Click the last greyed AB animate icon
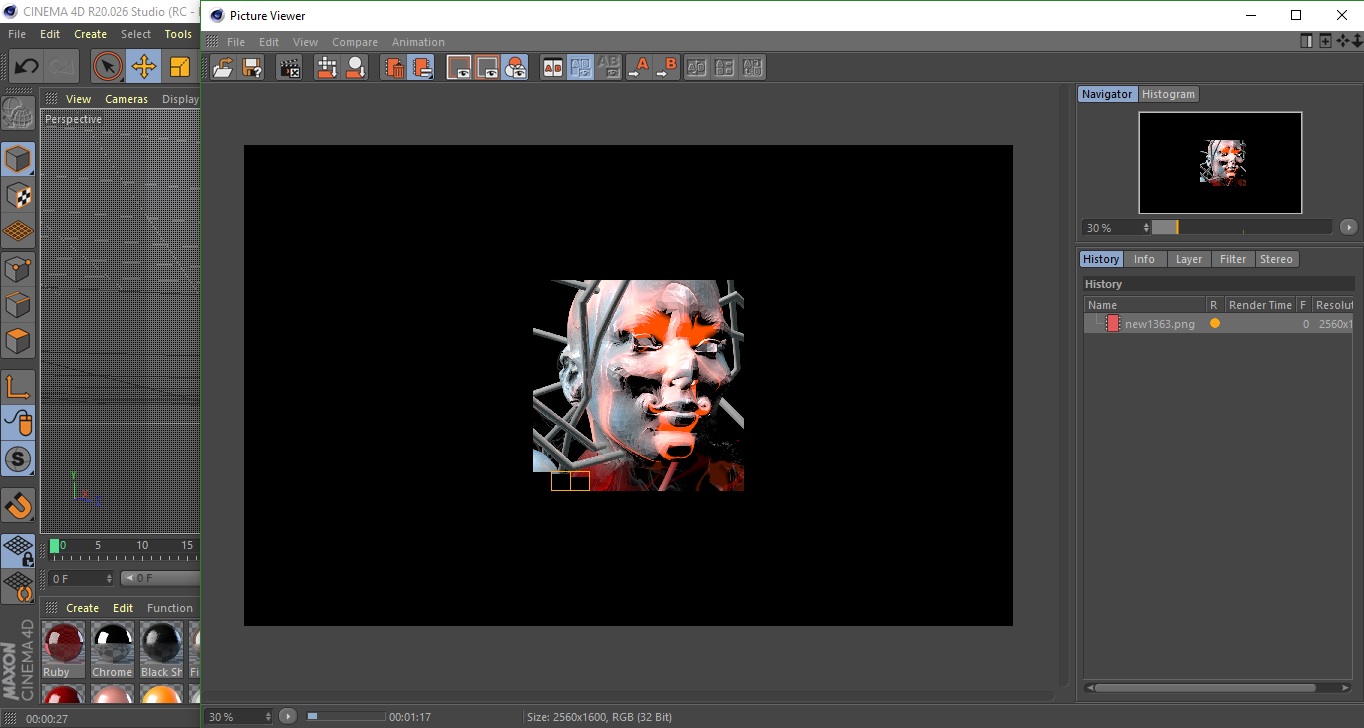This screenshot has height=728, width=1364. [x=753, y=67]
